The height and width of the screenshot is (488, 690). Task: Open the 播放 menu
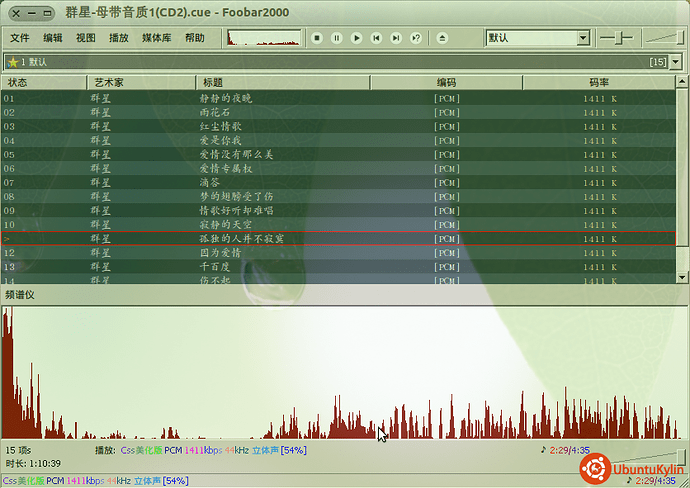click(x=119, y=38)
